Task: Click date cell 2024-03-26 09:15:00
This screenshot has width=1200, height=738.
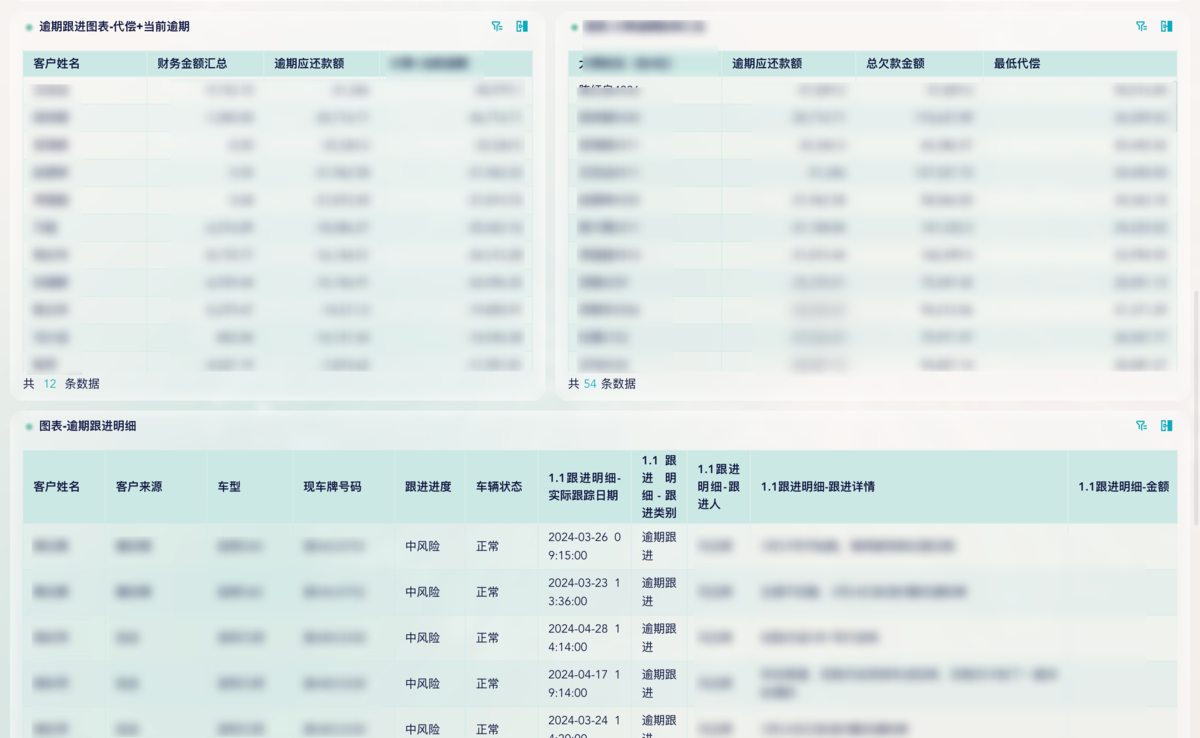Action: pos(584,546)
